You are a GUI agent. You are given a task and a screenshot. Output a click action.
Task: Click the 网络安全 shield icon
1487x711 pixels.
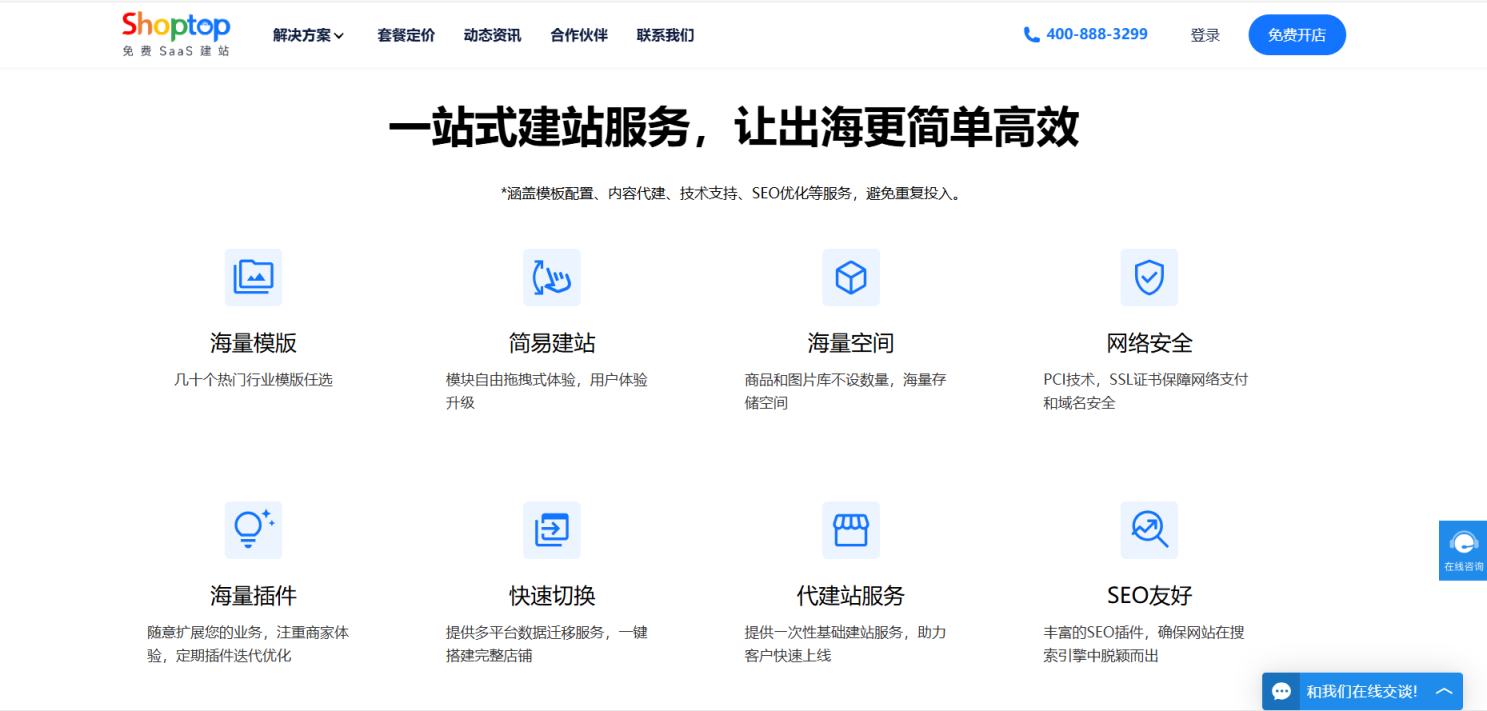1149,277
